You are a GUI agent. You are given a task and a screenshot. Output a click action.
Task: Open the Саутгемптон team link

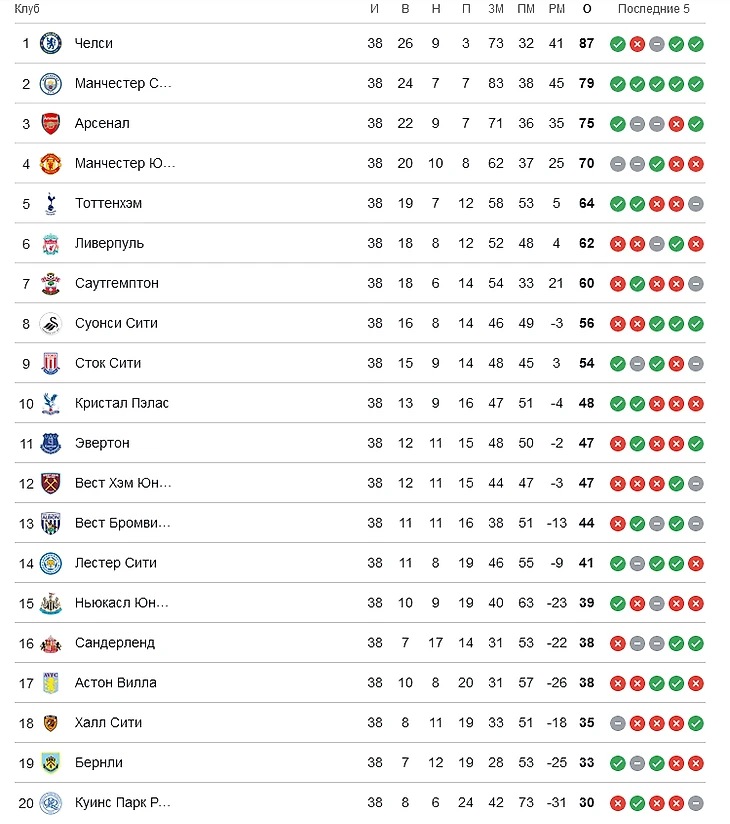[116, 283]
